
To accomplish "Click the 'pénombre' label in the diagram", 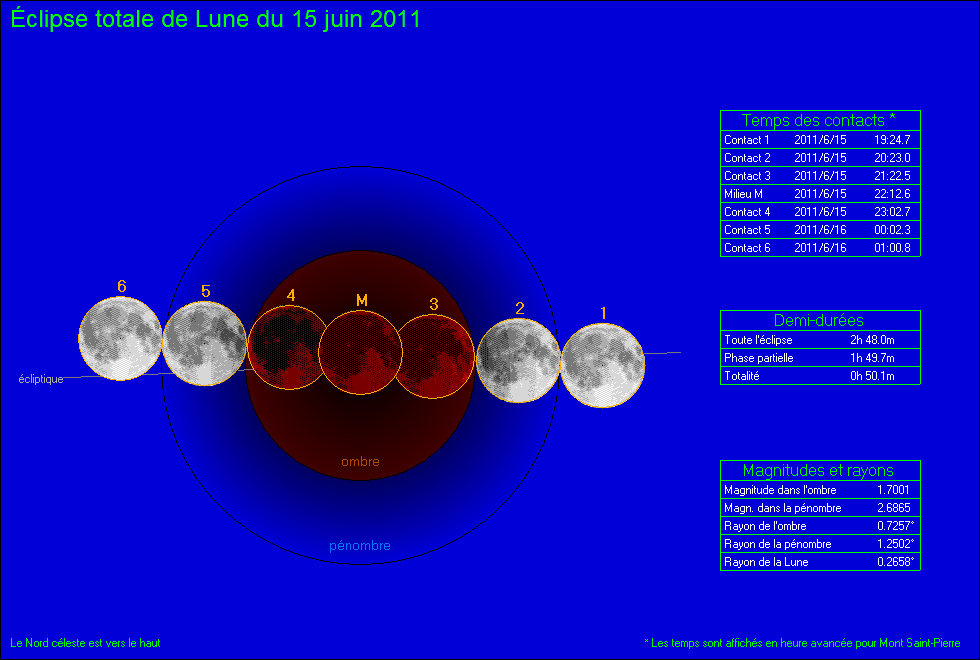I will [359, 546].
